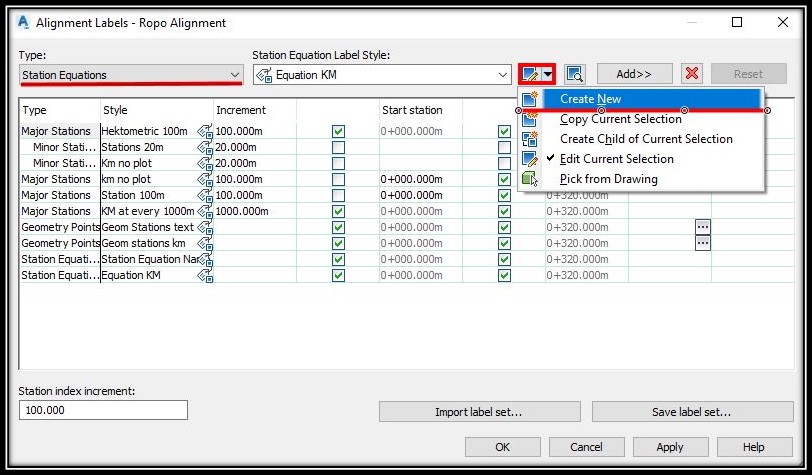Maximize the Alignment Labels dialog
Image resolution: width=812 pixels, height=475 pixels.
[x=737, y=22]
